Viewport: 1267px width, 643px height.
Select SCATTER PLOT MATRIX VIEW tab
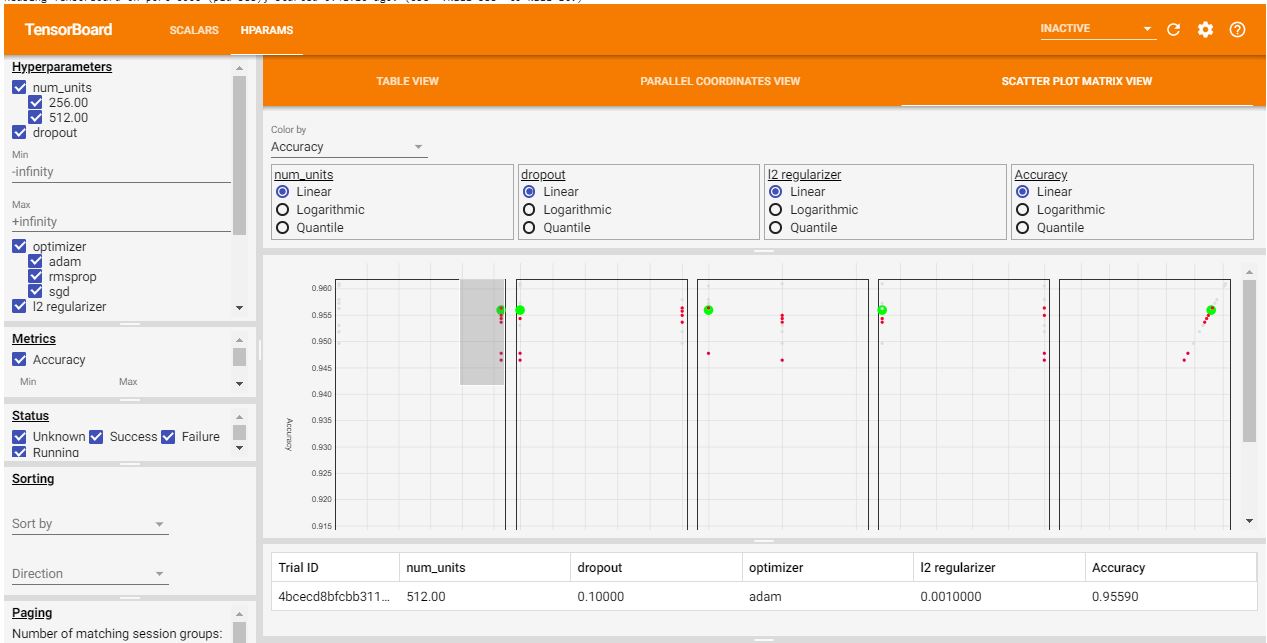(1077, 81)
